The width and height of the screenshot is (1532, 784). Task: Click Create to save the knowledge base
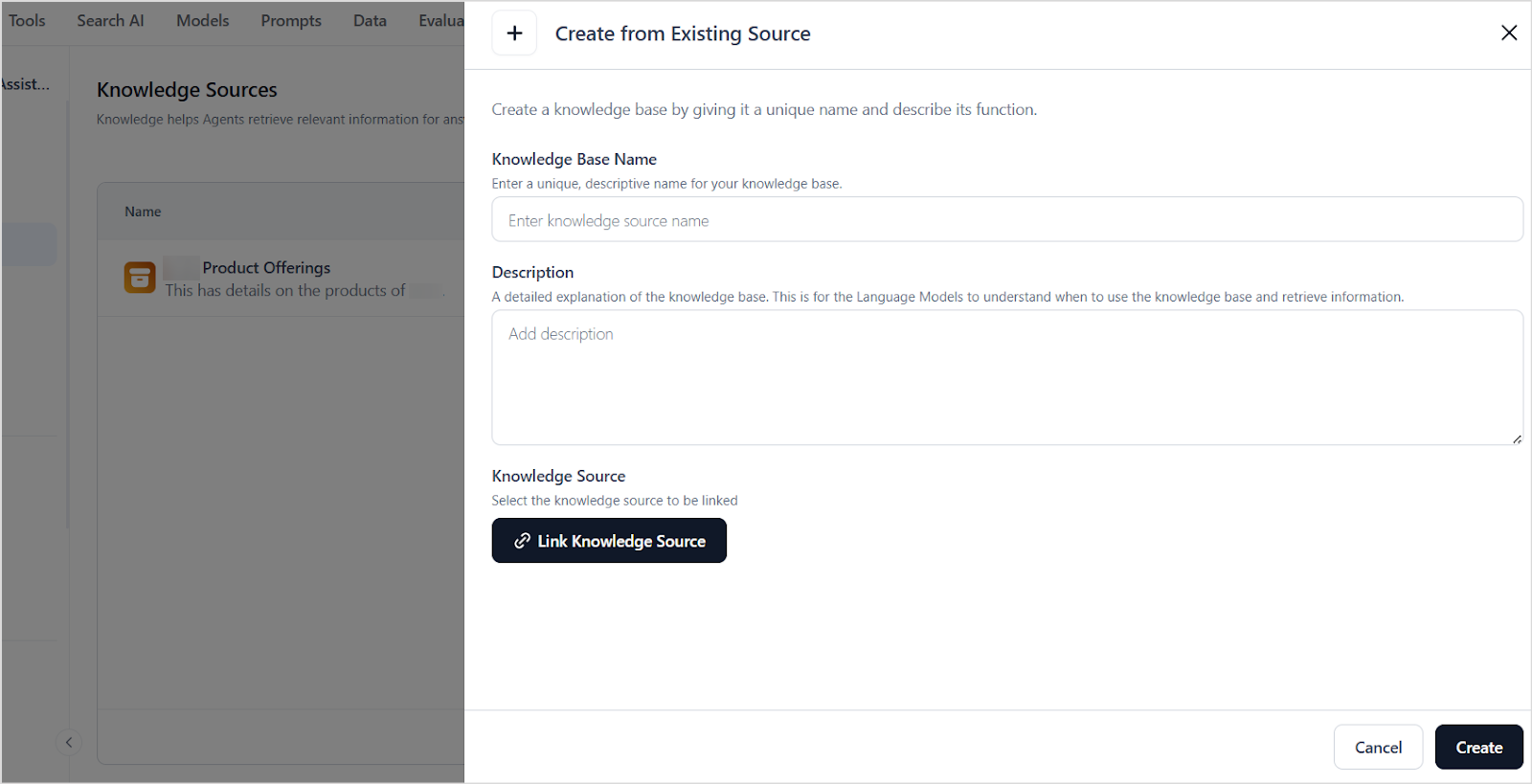pyautogui.click(x=1478, y=747)
